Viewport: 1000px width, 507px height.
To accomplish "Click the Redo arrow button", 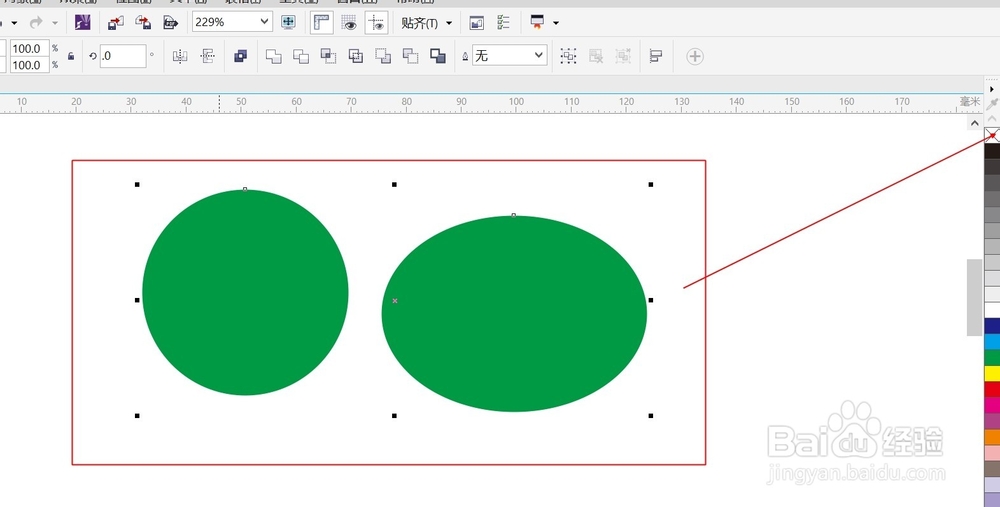I will (36, 22).
